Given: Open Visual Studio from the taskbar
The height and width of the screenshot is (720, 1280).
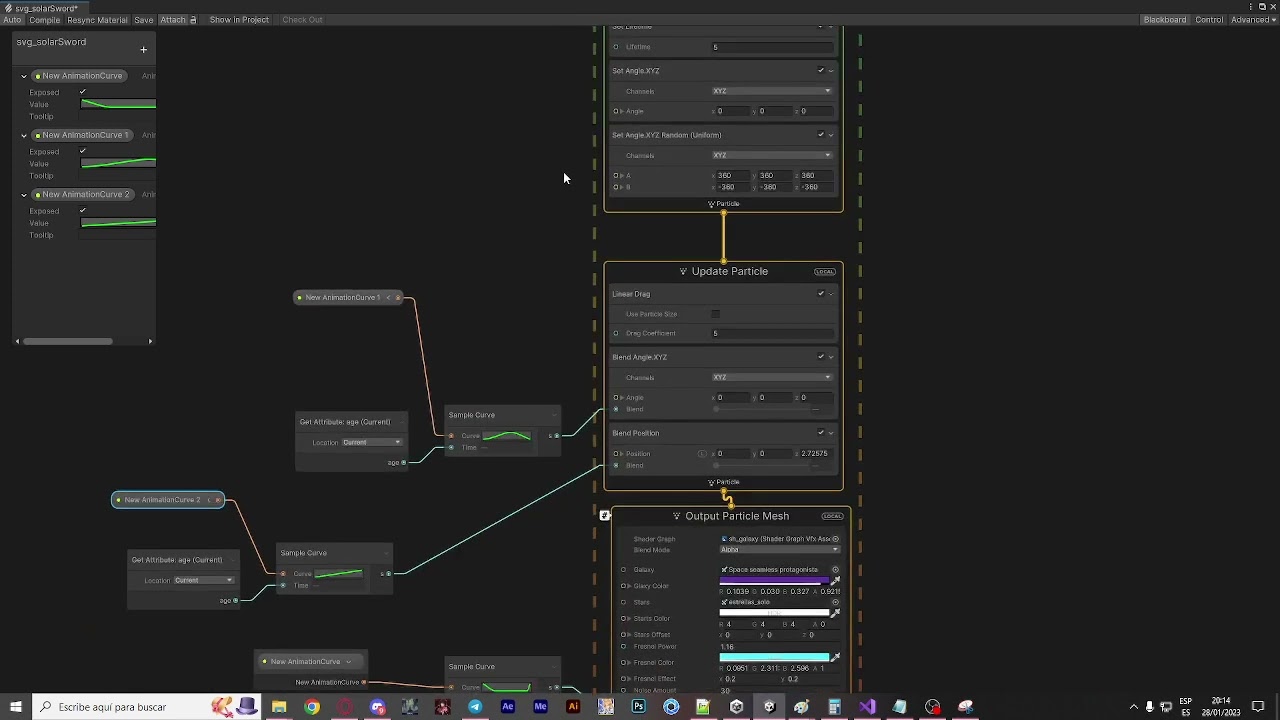Looking at the screenshot, I should click(x=867, y=707).
